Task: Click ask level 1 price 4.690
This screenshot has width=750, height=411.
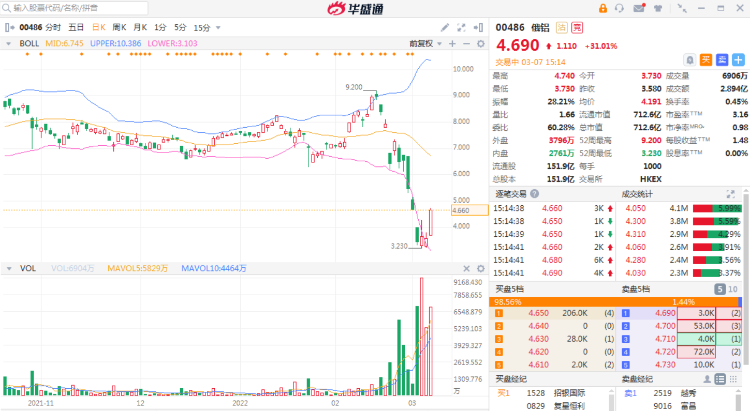Action: [665, 313]
